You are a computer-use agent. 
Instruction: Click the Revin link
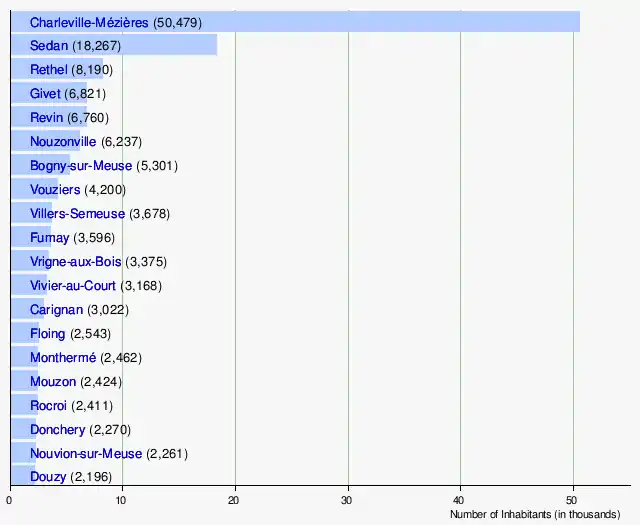point(47,118)
